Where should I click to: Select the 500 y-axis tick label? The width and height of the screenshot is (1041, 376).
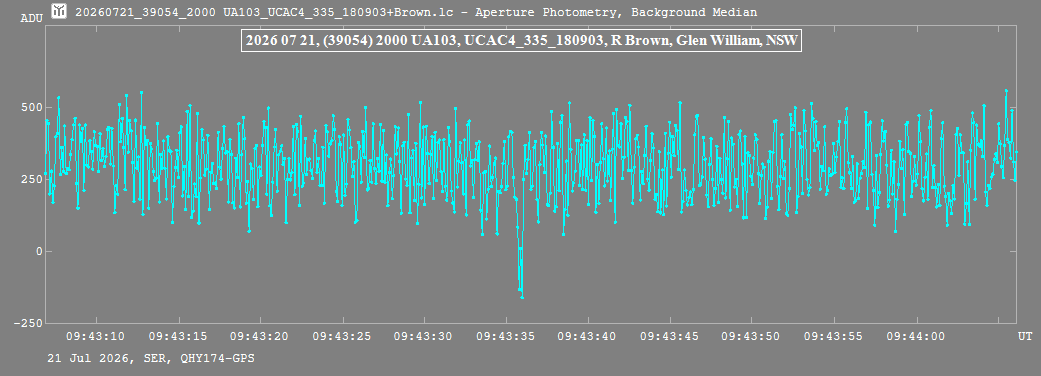tap(32, 108)
